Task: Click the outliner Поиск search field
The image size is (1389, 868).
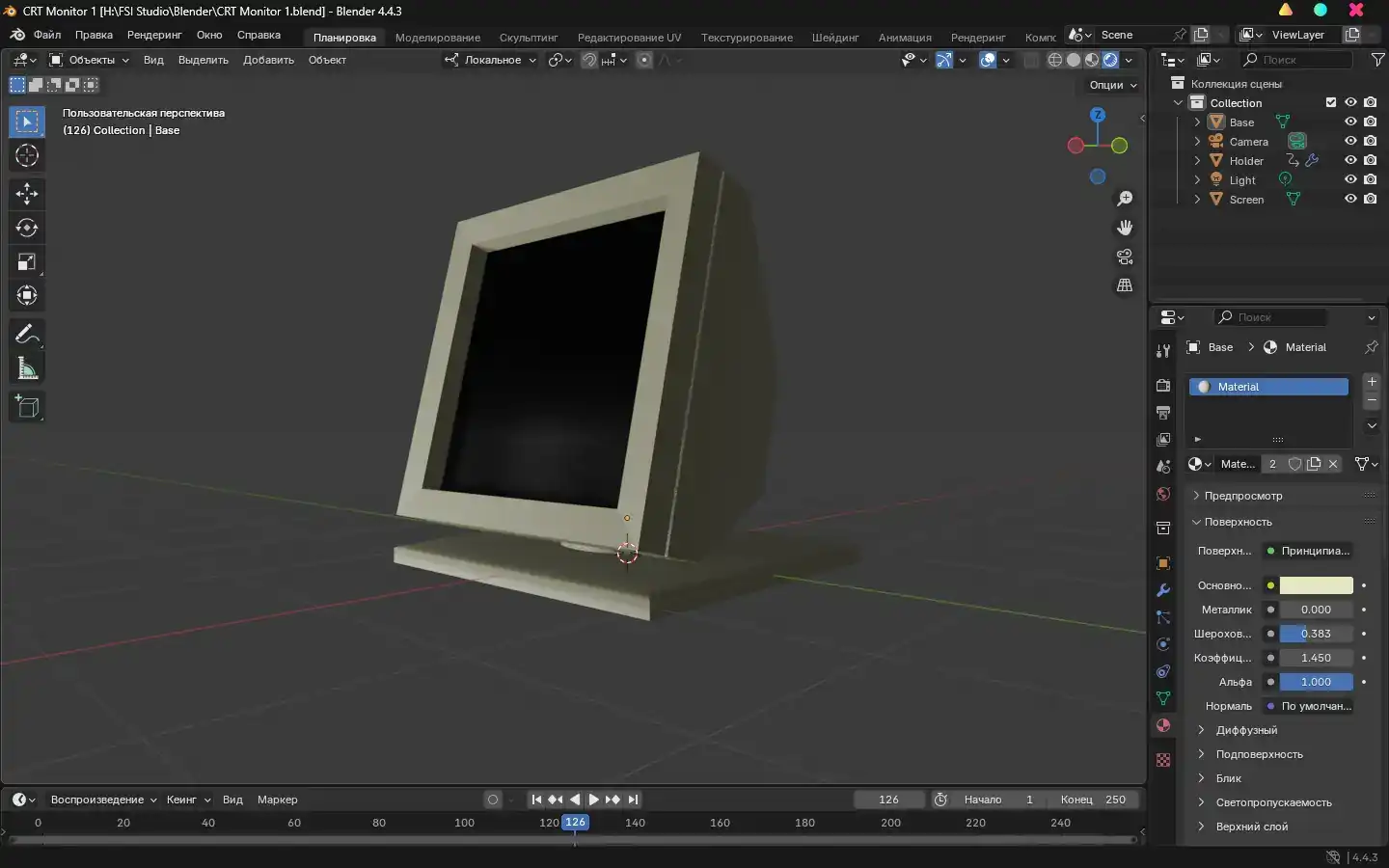Action: 1296,60
